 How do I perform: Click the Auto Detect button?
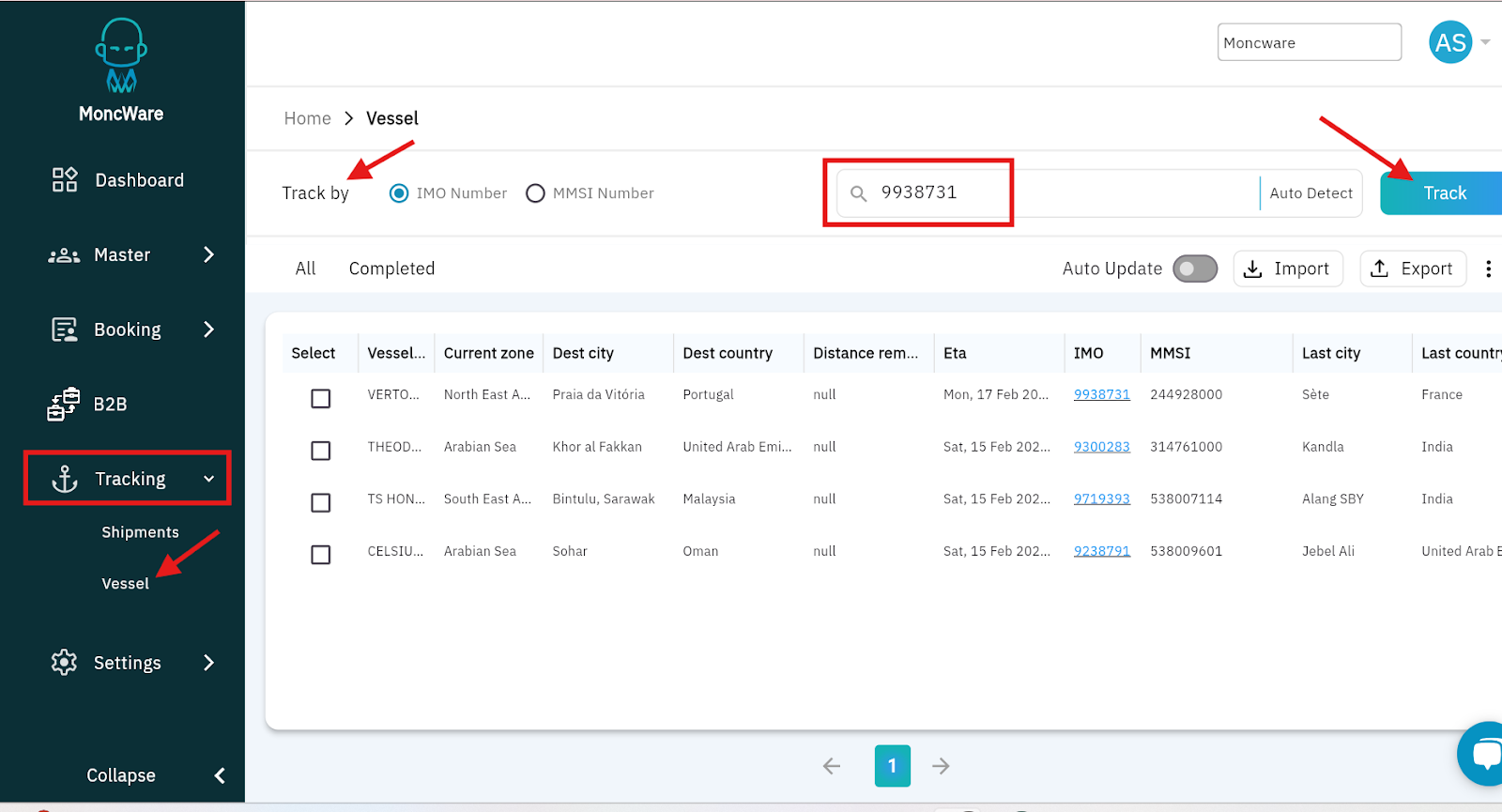pyautogui.click(x=1310, y=193)
